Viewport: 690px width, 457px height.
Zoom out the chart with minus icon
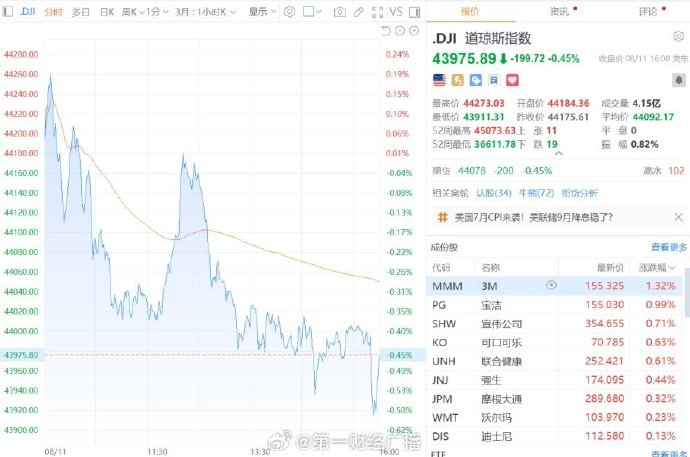[400, 30]
